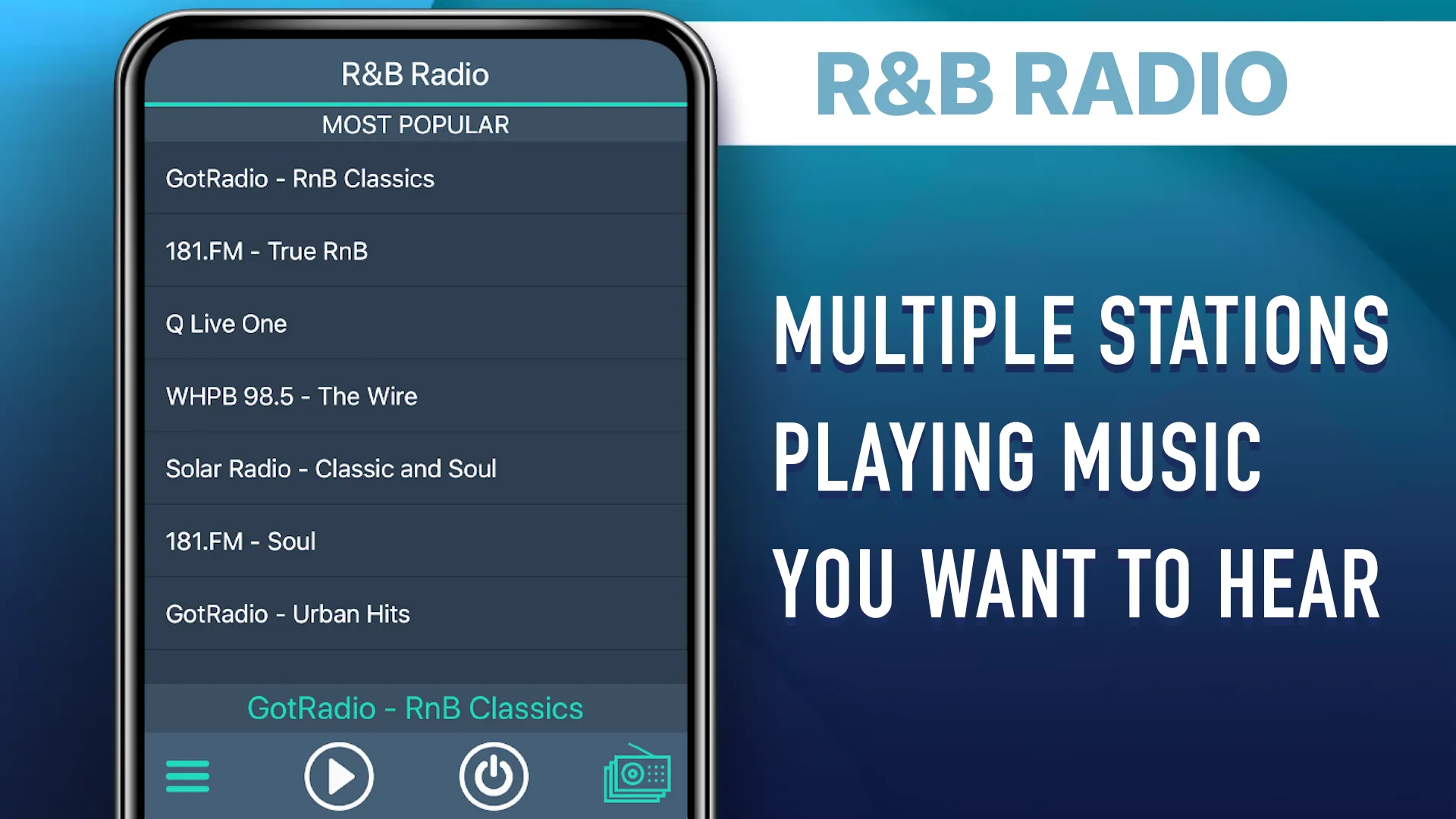Viewport: 1456px width, 819px height.
Task: Select WHPB 98.5 - The Wire station
Action: coord(415,395)
